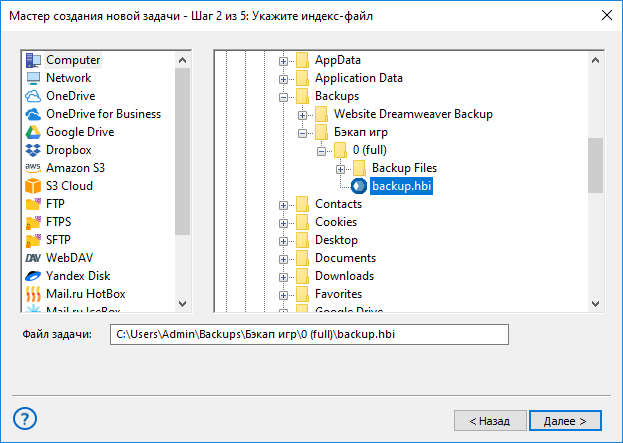Screen dimensions: 623x443
Task: Select the Amazon S3 icon
Action: pos(33,168)
